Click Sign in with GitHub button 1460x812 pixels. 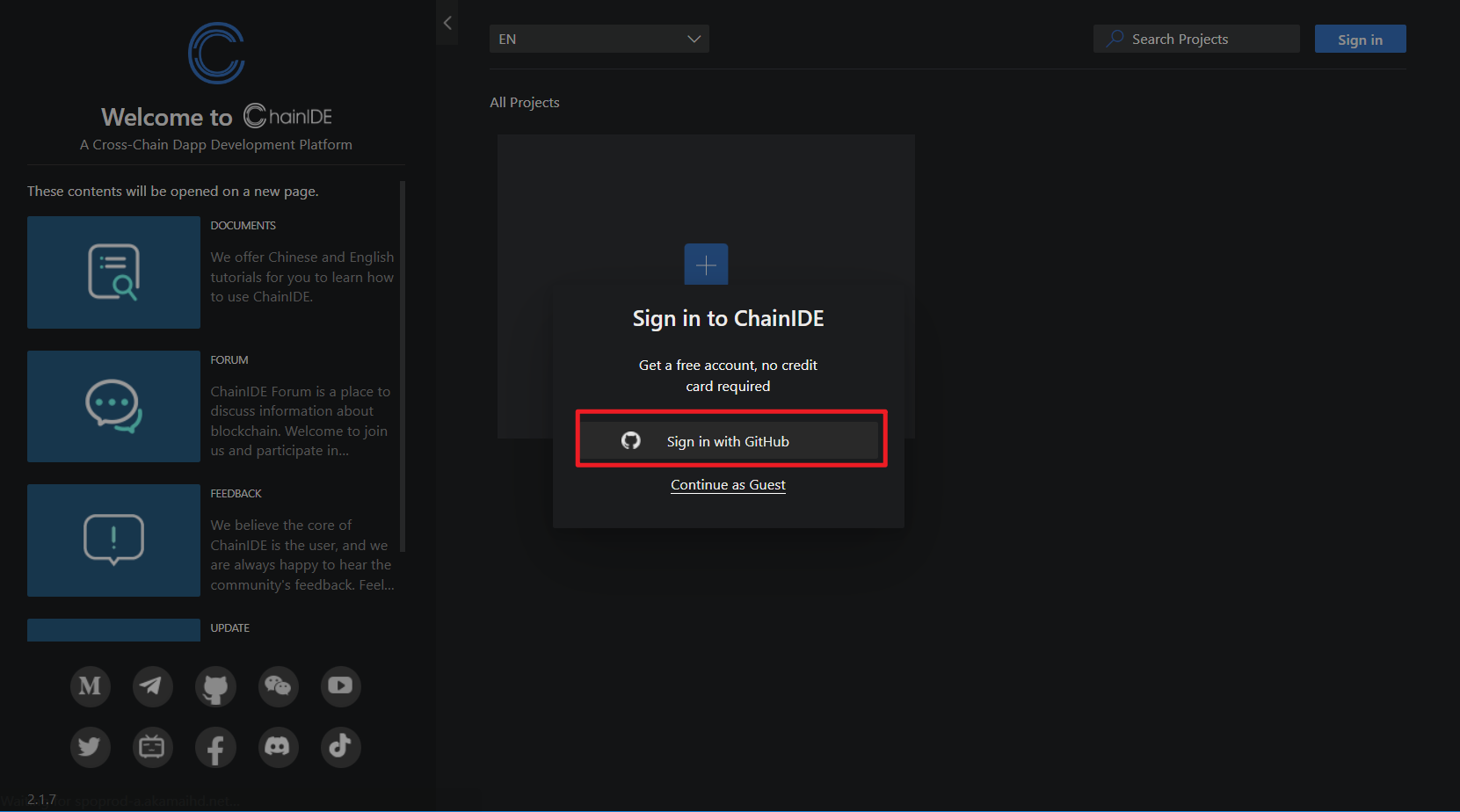[x=729, y=441]
